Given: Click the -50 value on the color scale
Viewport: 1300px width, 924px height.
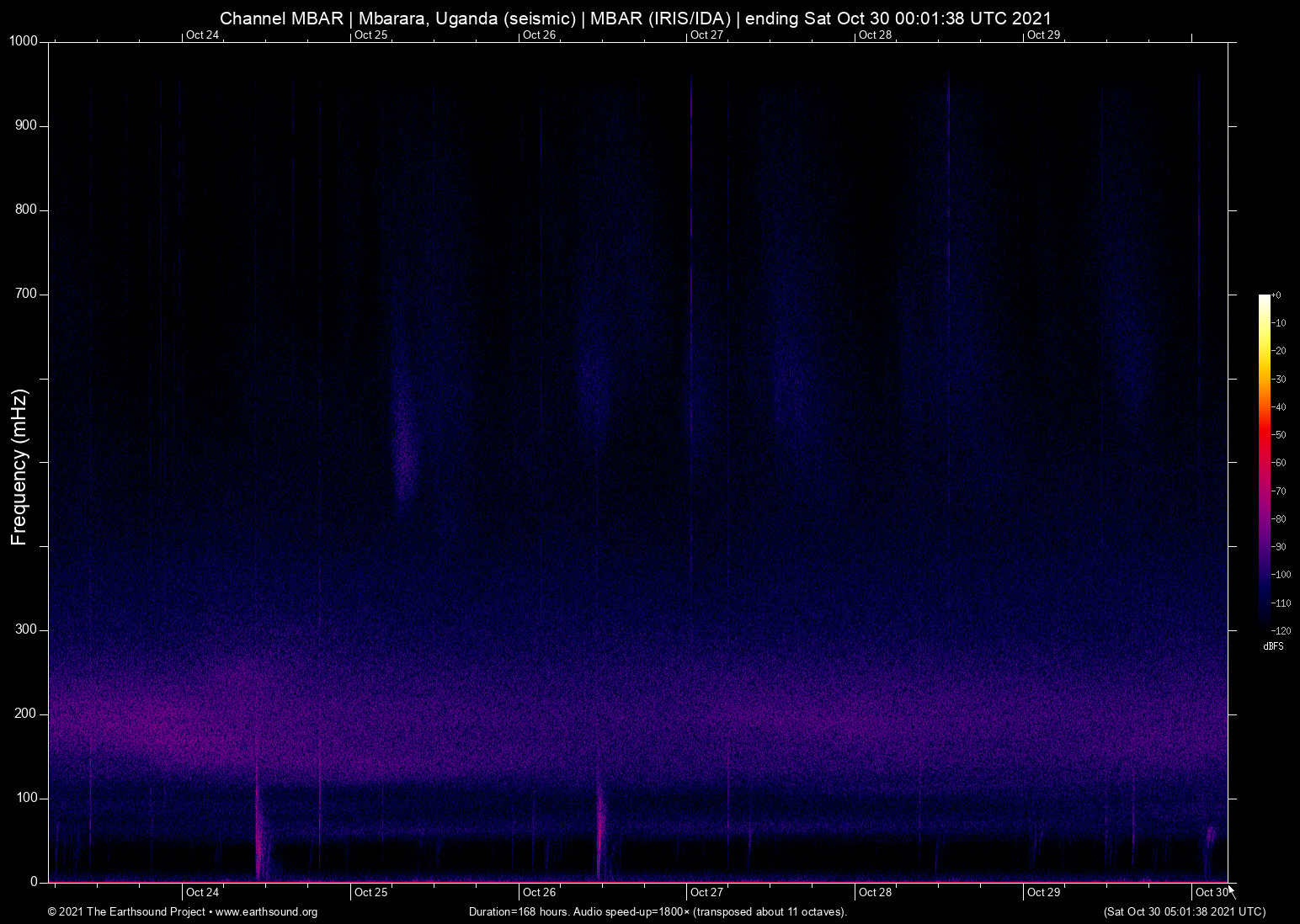Looking at the screenshot, I should tap(1278, 435).
